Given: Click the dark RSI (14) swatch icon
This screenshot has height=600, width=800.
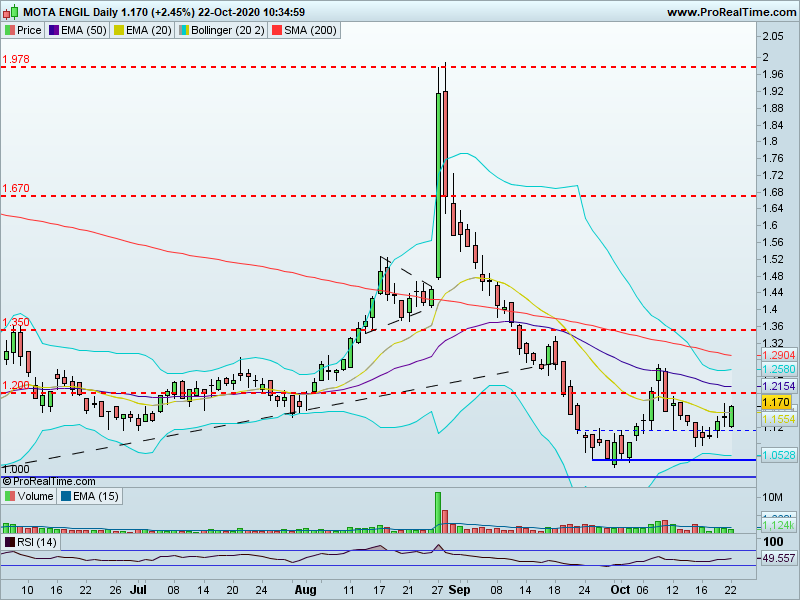Looking at the screenshot, I should click(x=10, y=542).
